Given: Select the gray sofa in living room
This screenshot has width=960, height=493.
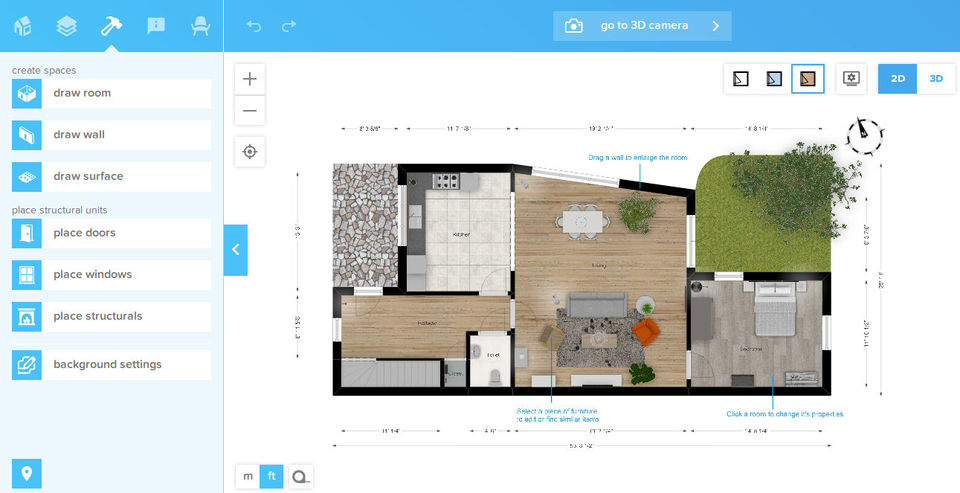Looking at the screenshot, I should point(598,305).
